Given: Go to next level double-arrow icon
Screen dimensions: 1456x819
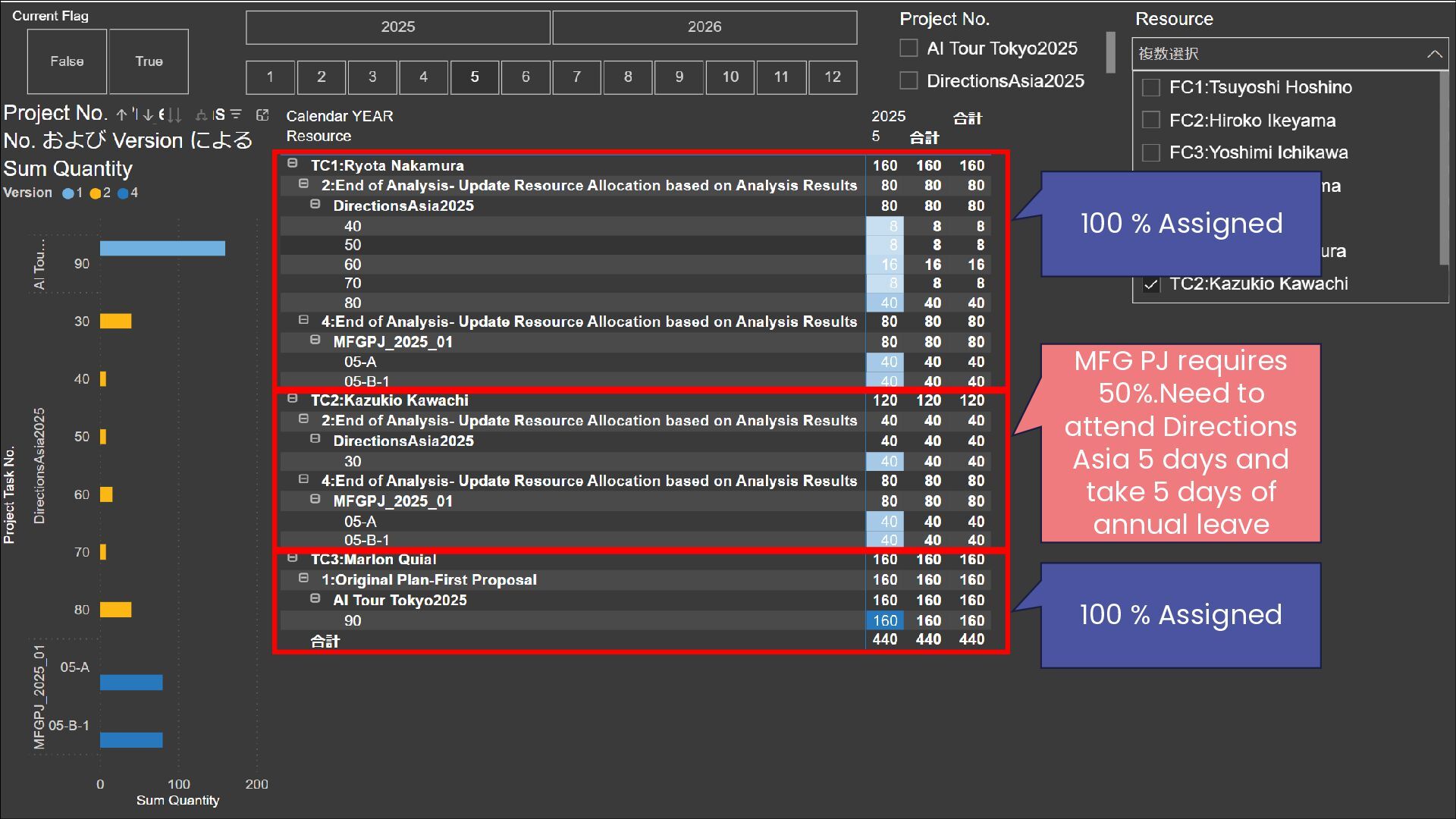Looking at the screenshot, I should point(174,115).
